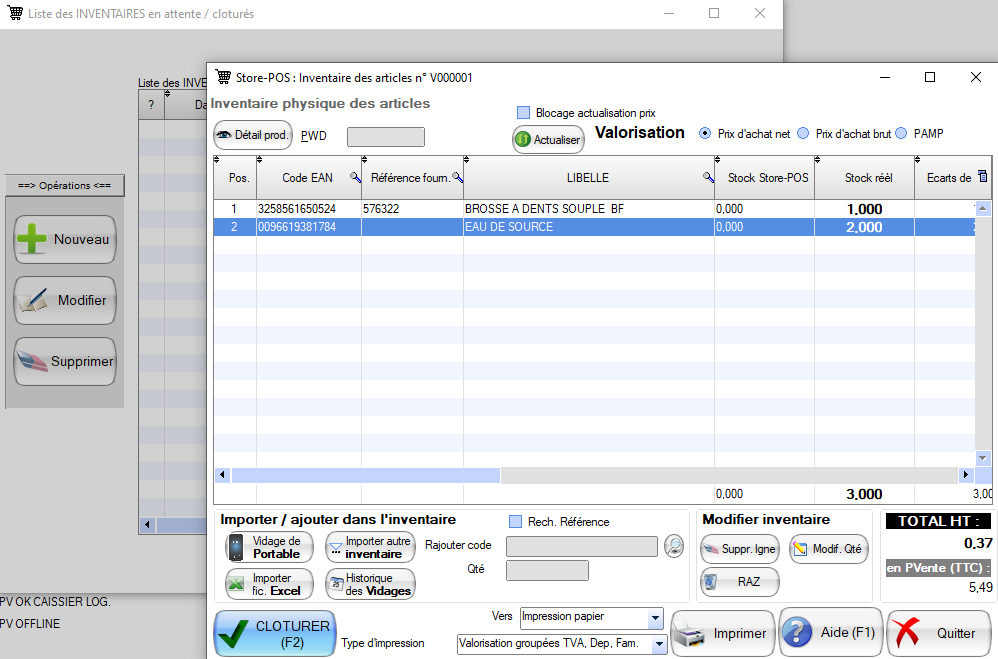Reset inventory with RAZ button
The height and width of the screenshot is (659, 998).
739,581
